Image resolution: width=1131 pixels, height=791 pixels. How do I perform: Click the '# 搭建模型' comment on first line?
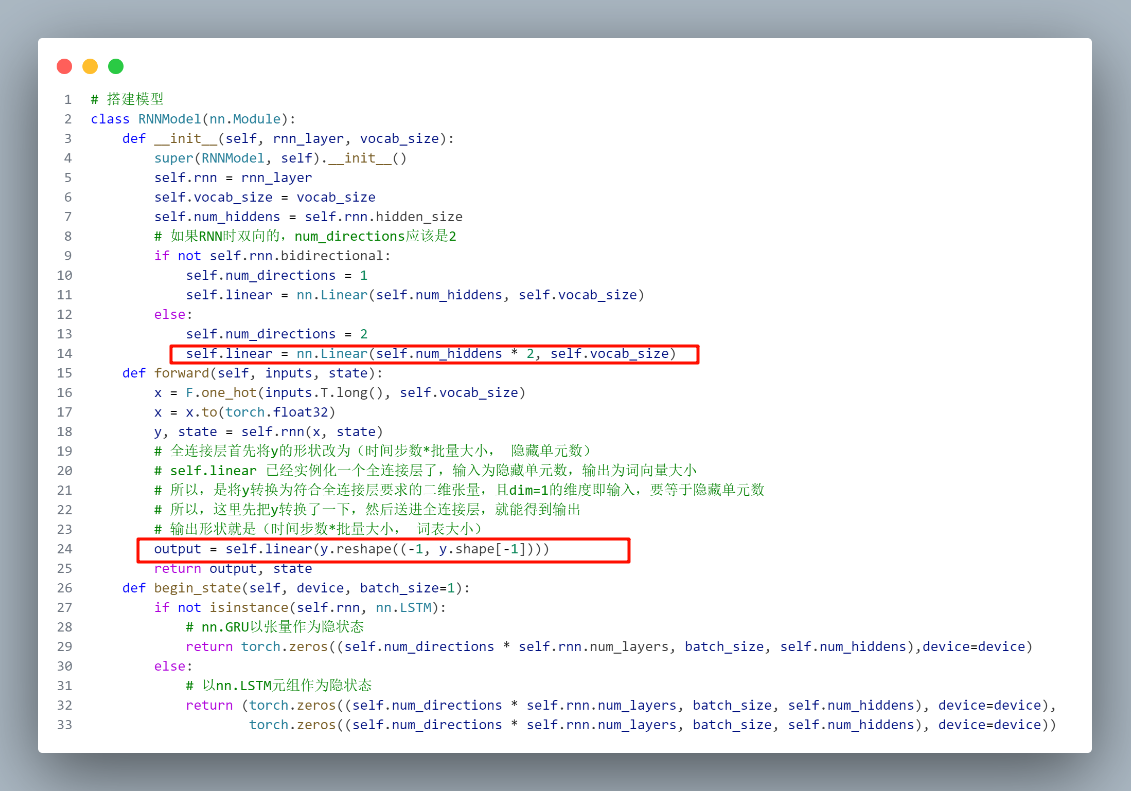(x=127, y=99)
